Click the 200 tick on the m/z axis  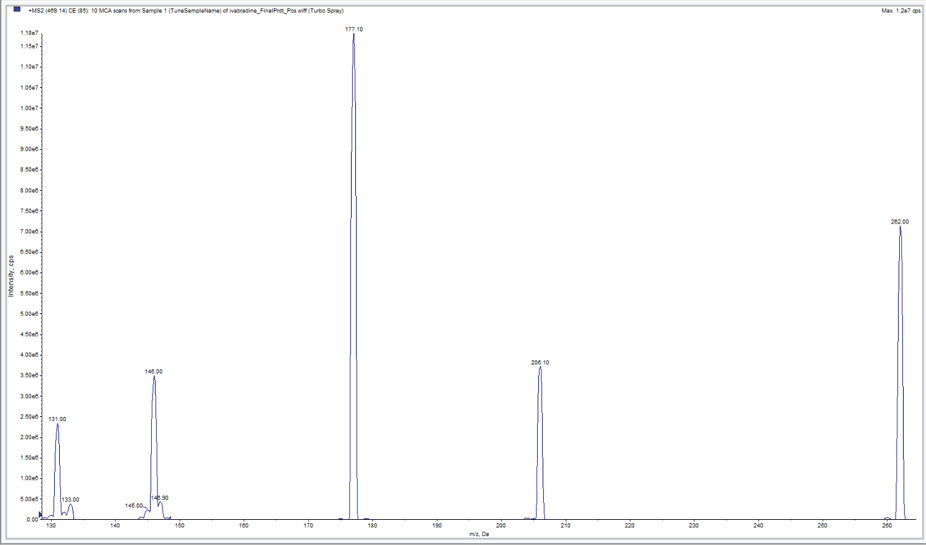point(501,526)
